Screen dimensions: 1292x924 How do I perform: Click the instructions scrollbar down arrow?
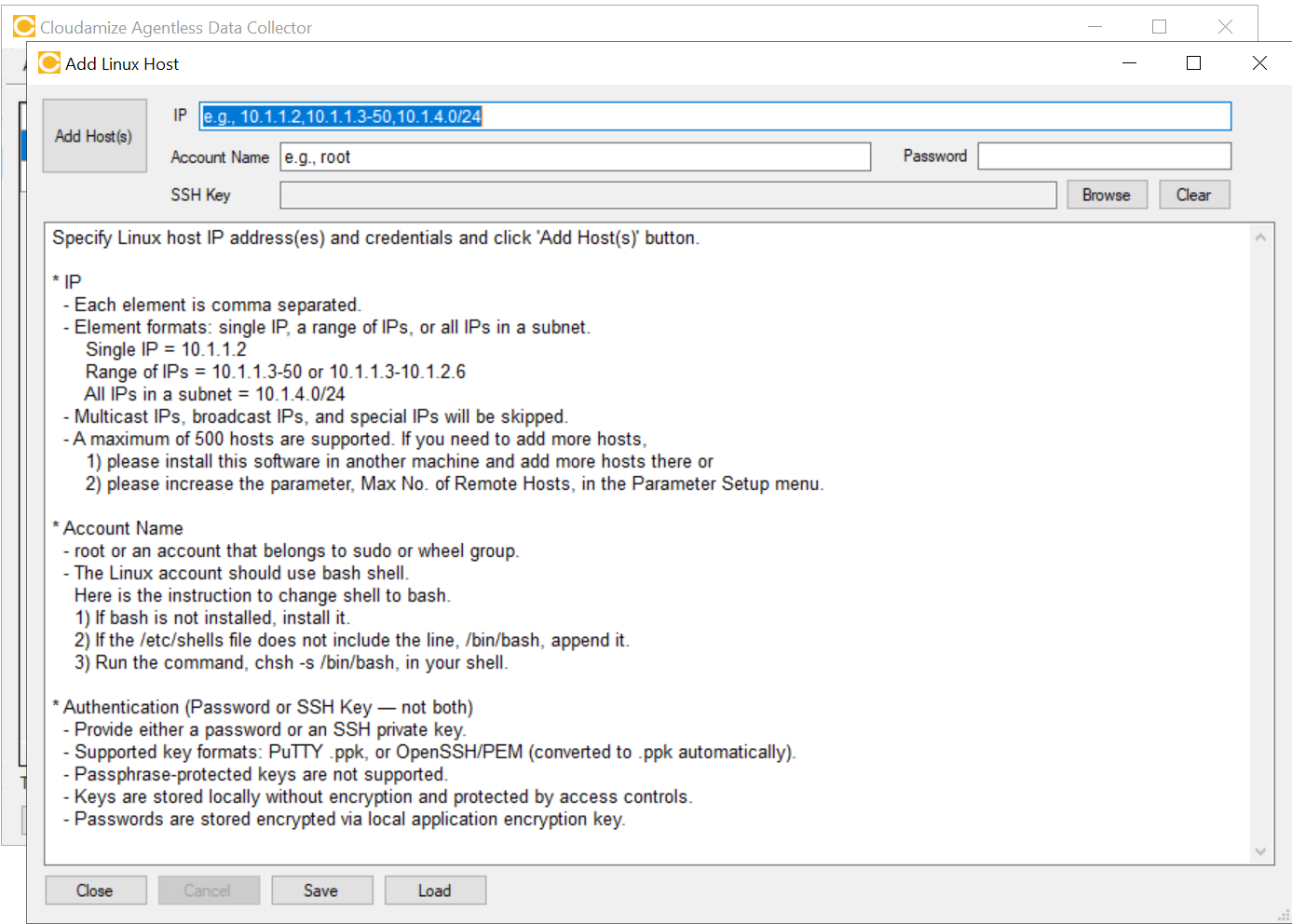tap(1260, 851)
